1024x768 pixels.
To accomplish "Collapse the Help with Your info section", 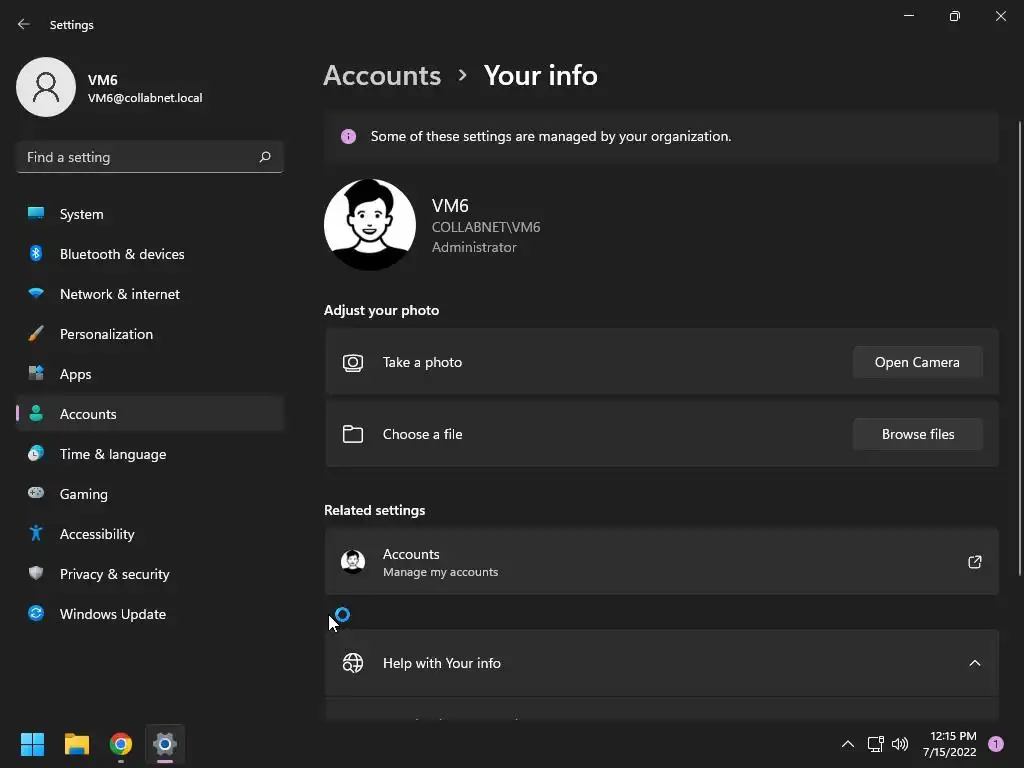I will click(974, 663).
